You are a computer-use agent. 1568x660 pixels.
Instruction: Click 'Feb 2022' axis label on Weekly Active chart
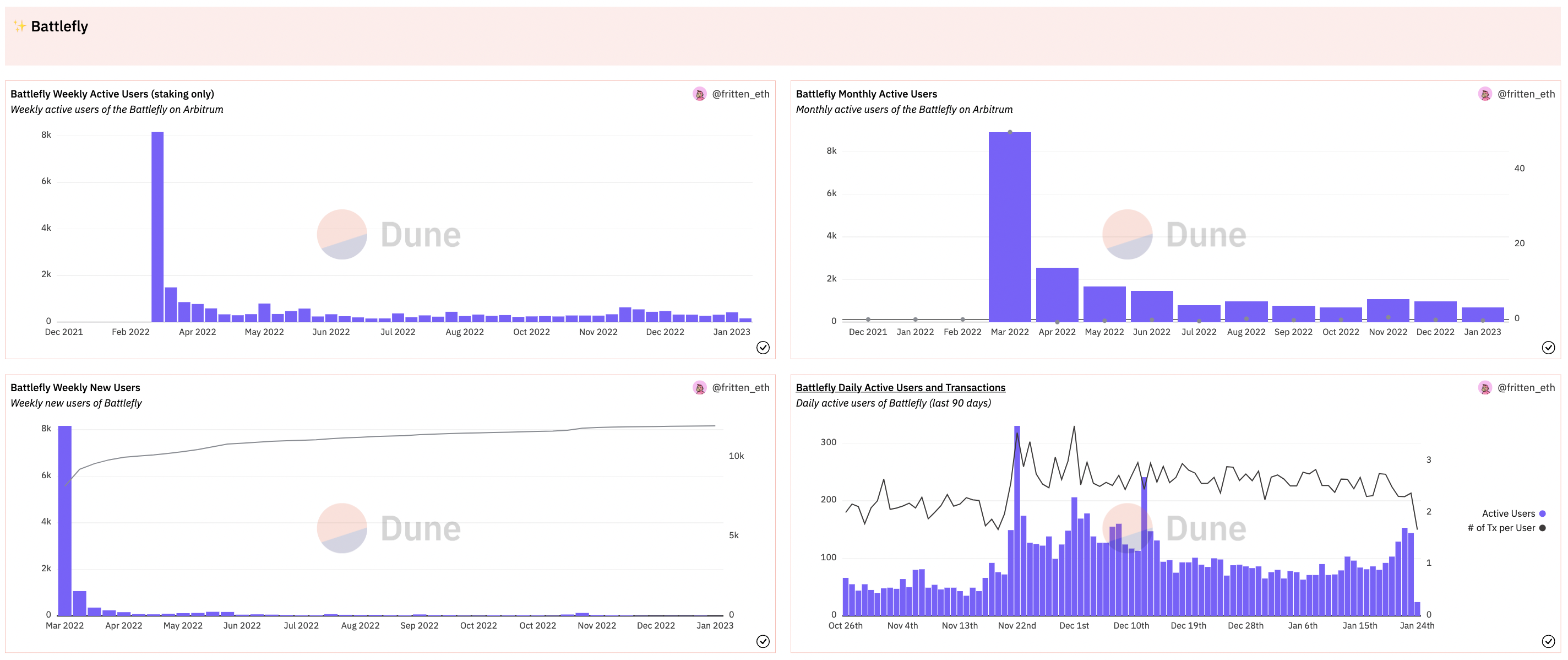pyautogui.click(x=130, y=332)
